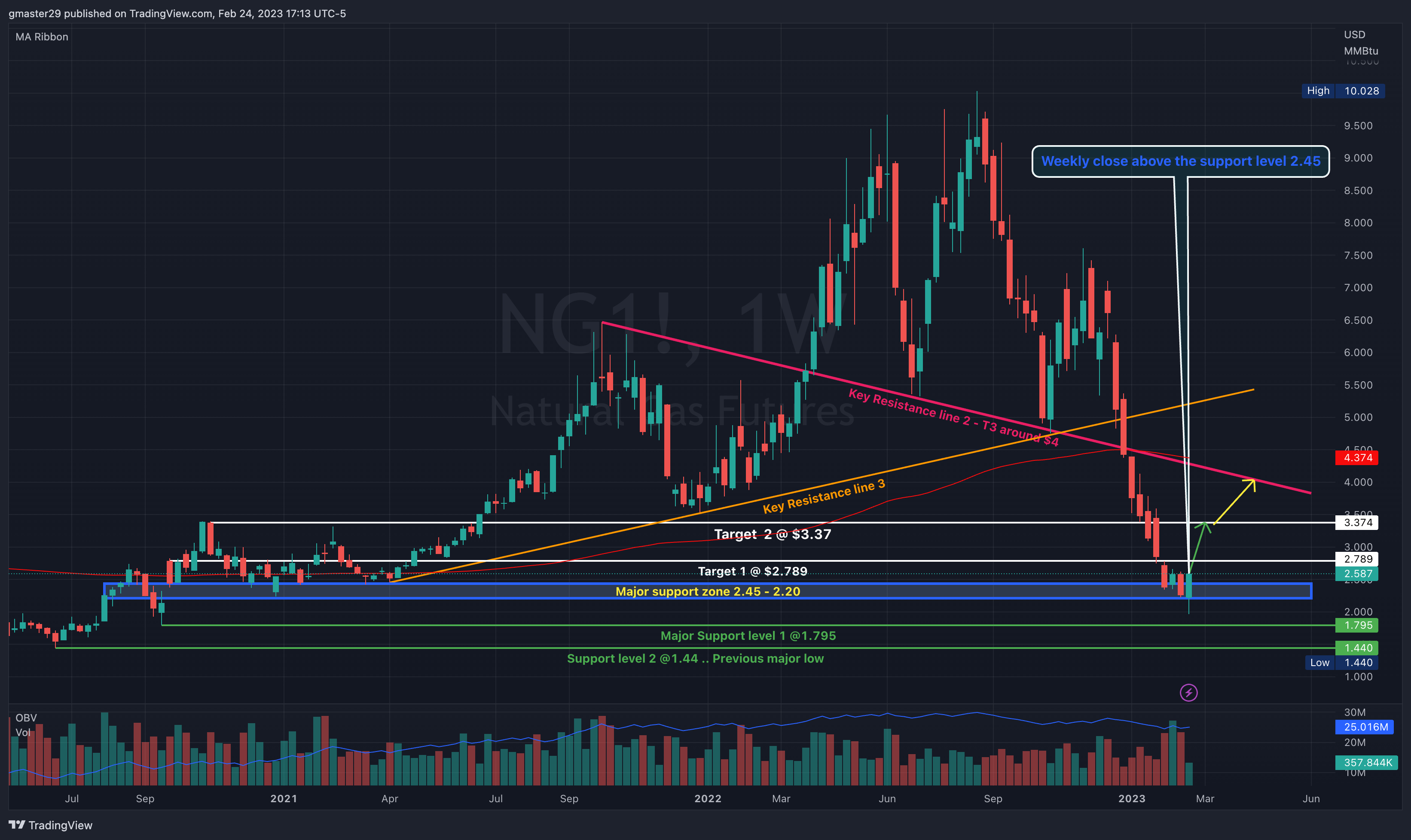Click the High 10.028 price label

pos(1343,91)
